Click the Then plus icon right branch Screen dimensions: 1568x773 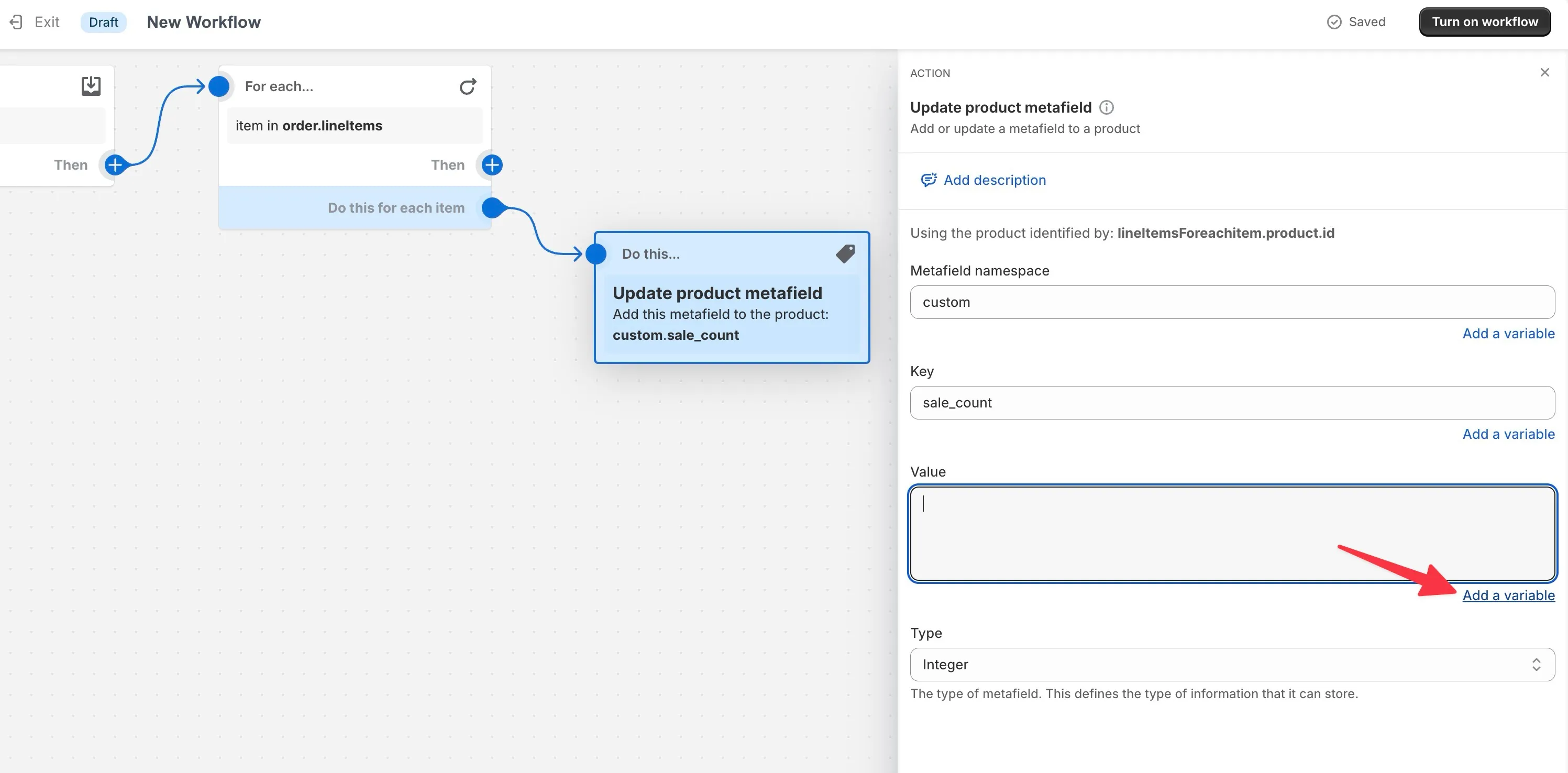[492, 164]
